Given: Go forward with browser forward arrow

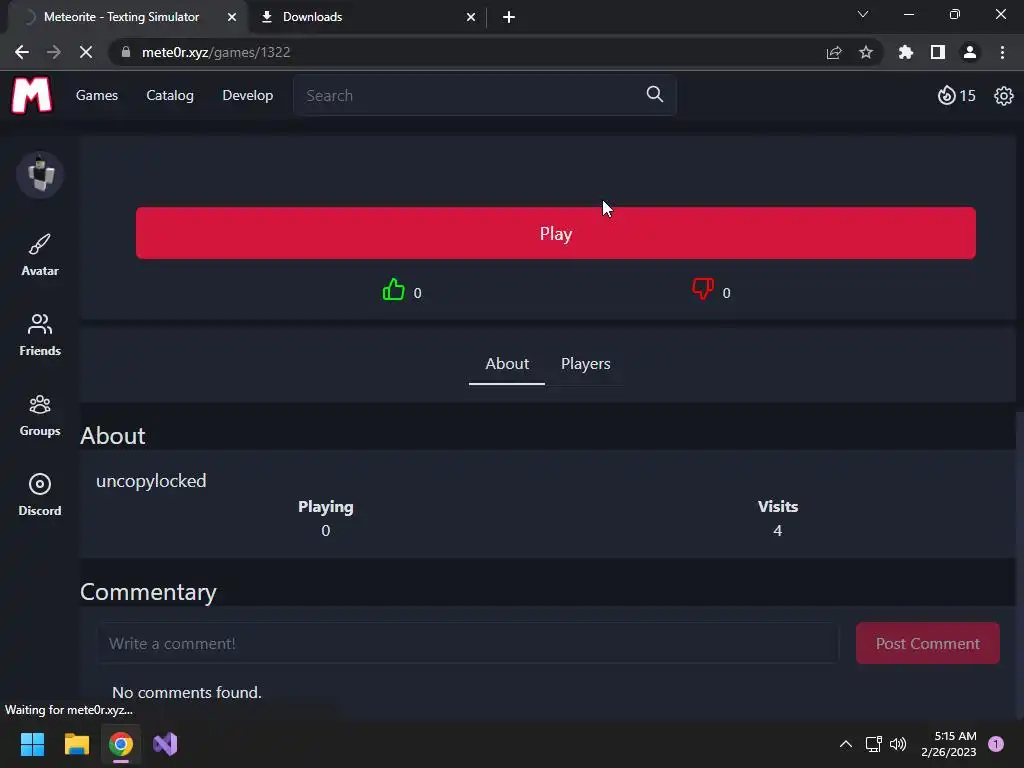Looking at the screenshot, I should coord(54,52).
